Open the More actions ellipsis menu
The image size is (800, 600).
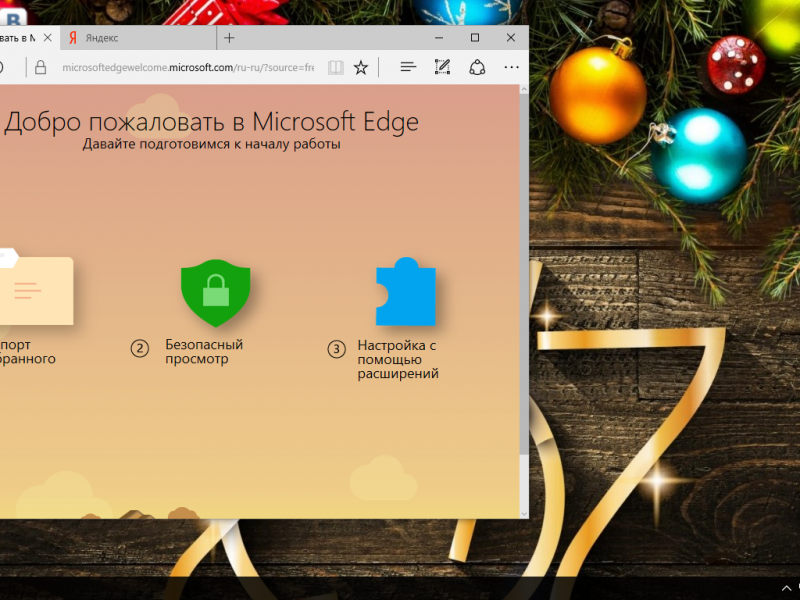click(511, 67)
